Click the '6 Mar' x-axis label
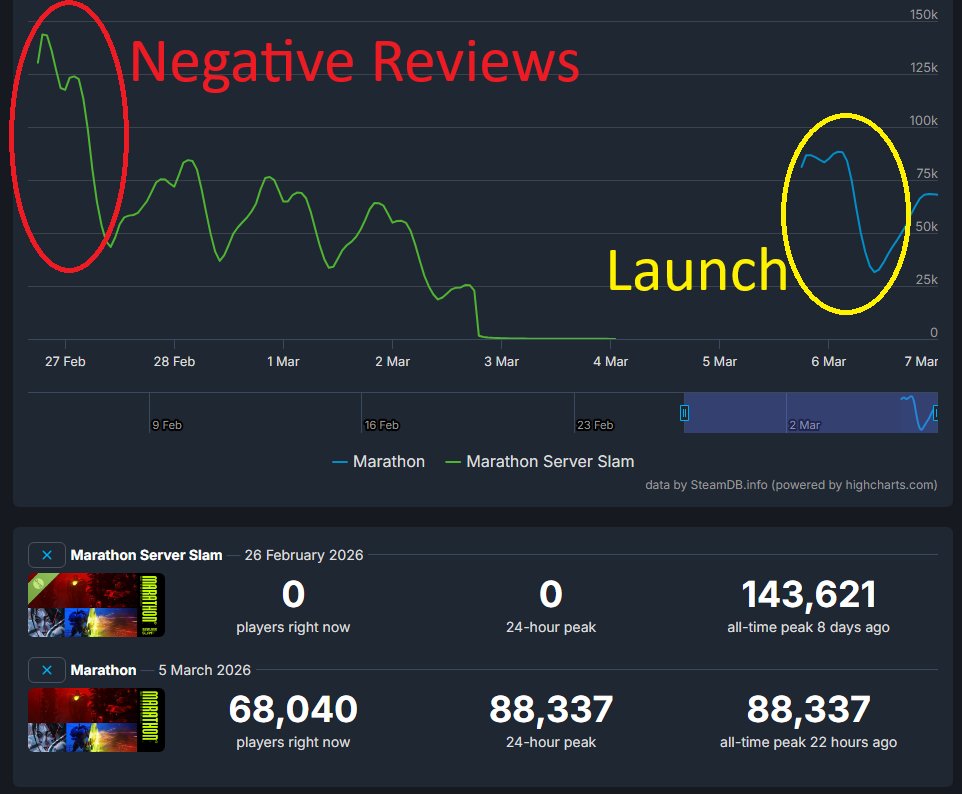 coord(828,361)
